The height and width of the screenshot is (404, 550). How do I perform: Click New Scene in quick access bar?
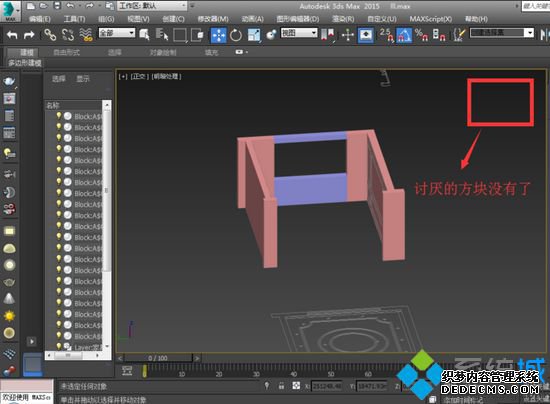point(31,6)
